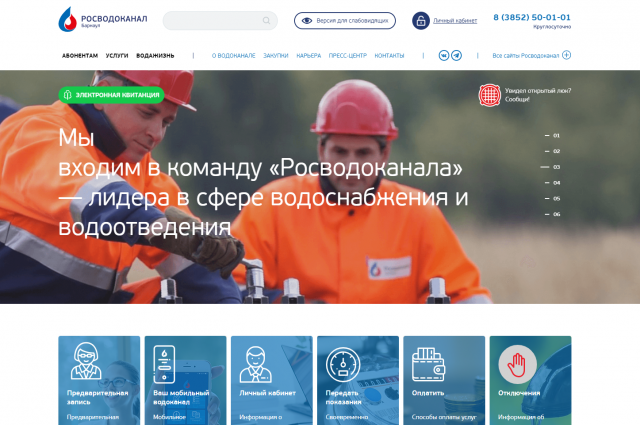Click the Версия для слабовидящих button
Screen dimensions: 640x425
pyautogui.click(x=345, y=20)
